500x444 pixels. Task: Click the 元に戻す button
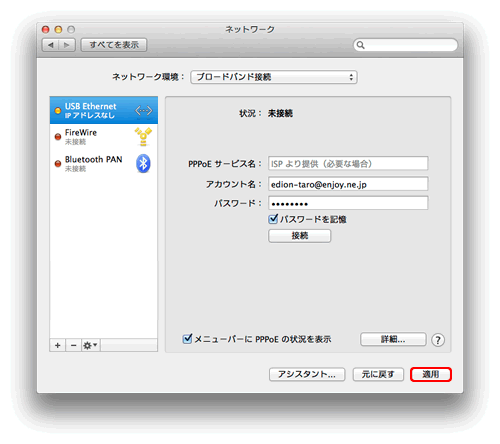[x=378, y=374]
